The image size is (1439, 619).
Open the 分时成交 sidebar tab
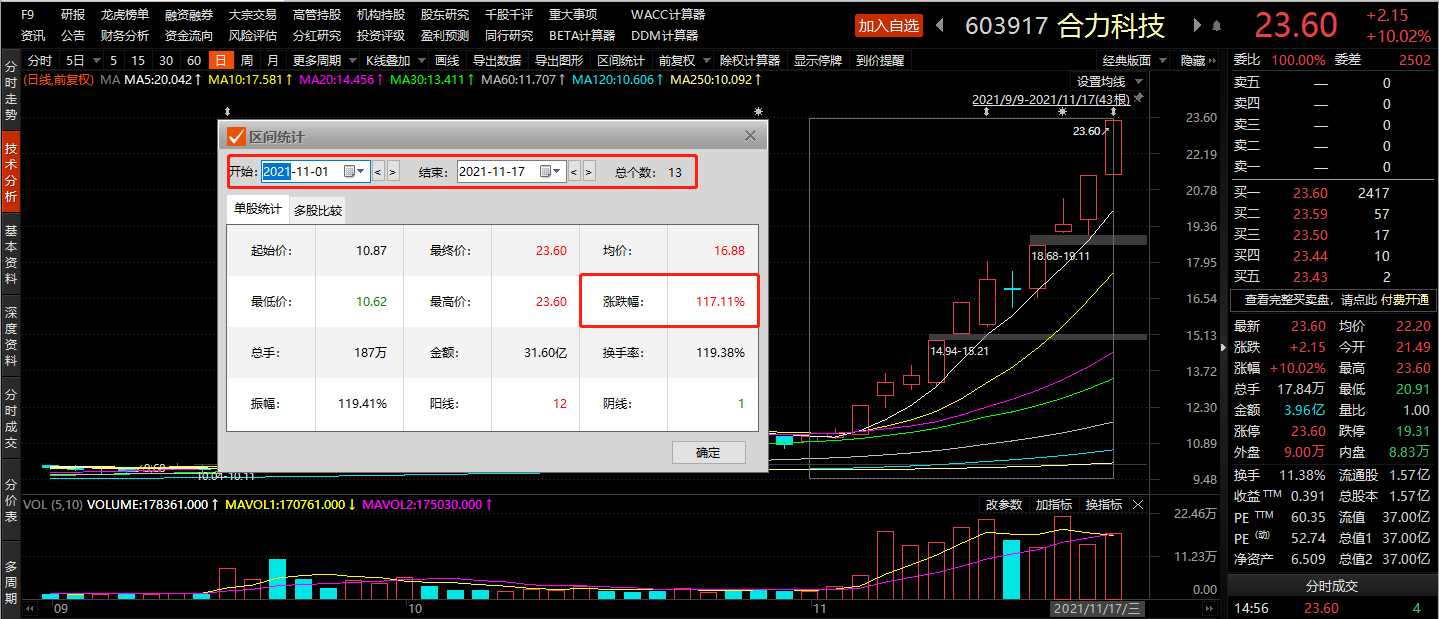10,416
